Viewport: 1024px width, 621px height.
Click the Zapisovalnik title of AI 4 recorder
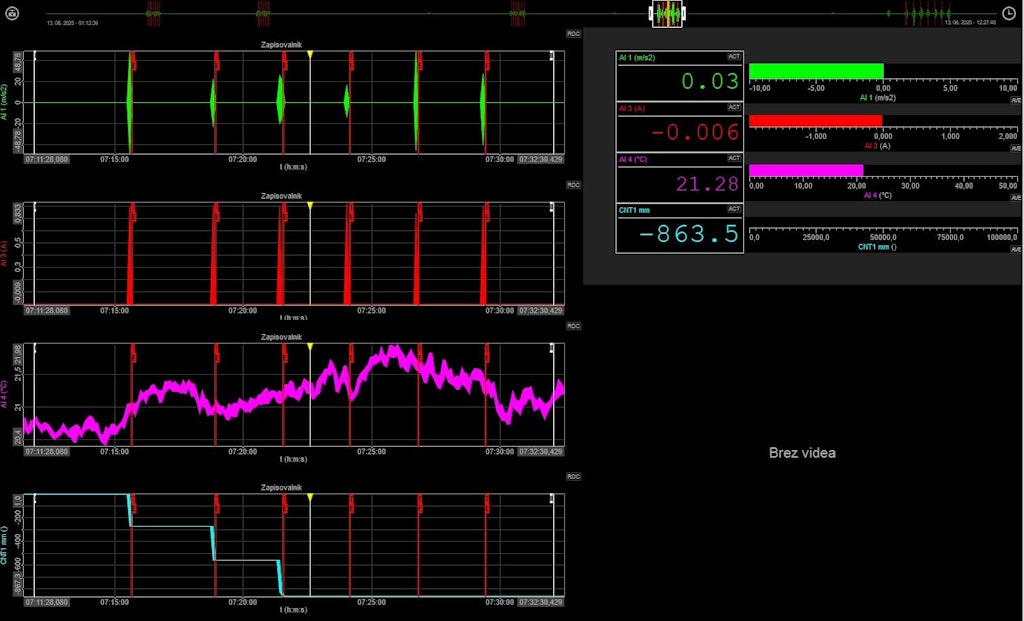click(281, 337)
